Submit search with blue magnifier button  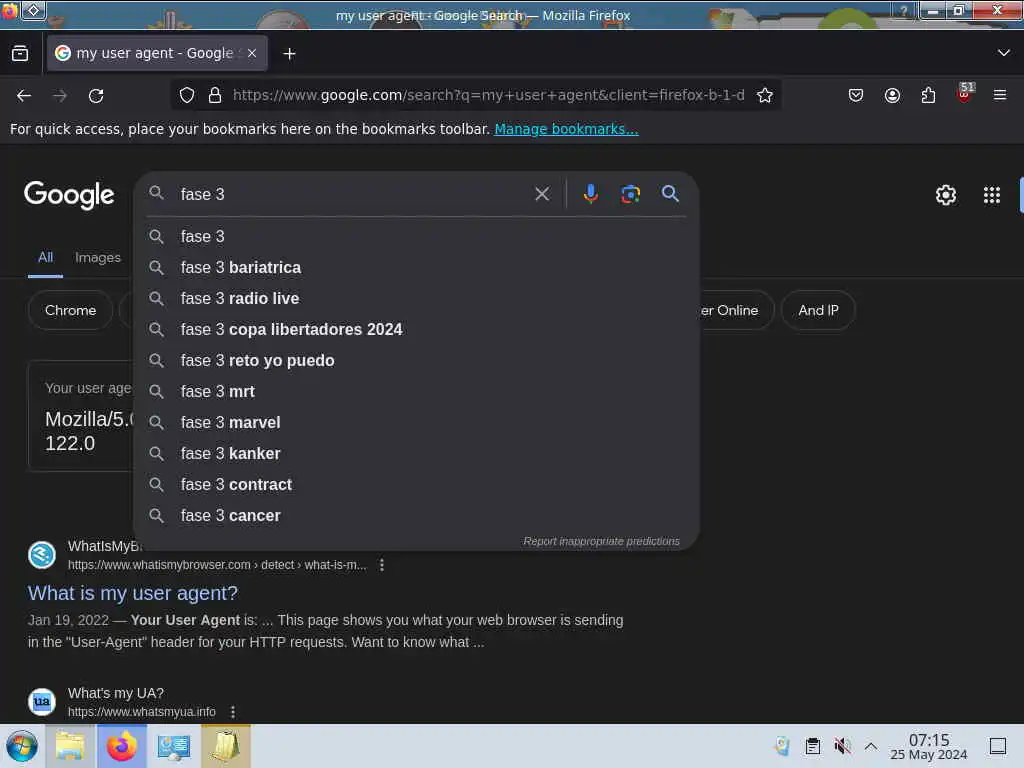(x=670, y=193)
